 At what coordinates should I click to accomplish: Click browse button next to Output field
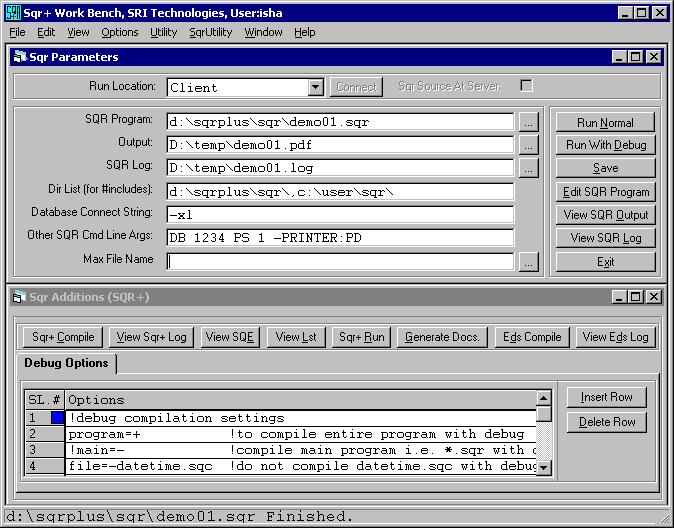[x=529, y=145]
